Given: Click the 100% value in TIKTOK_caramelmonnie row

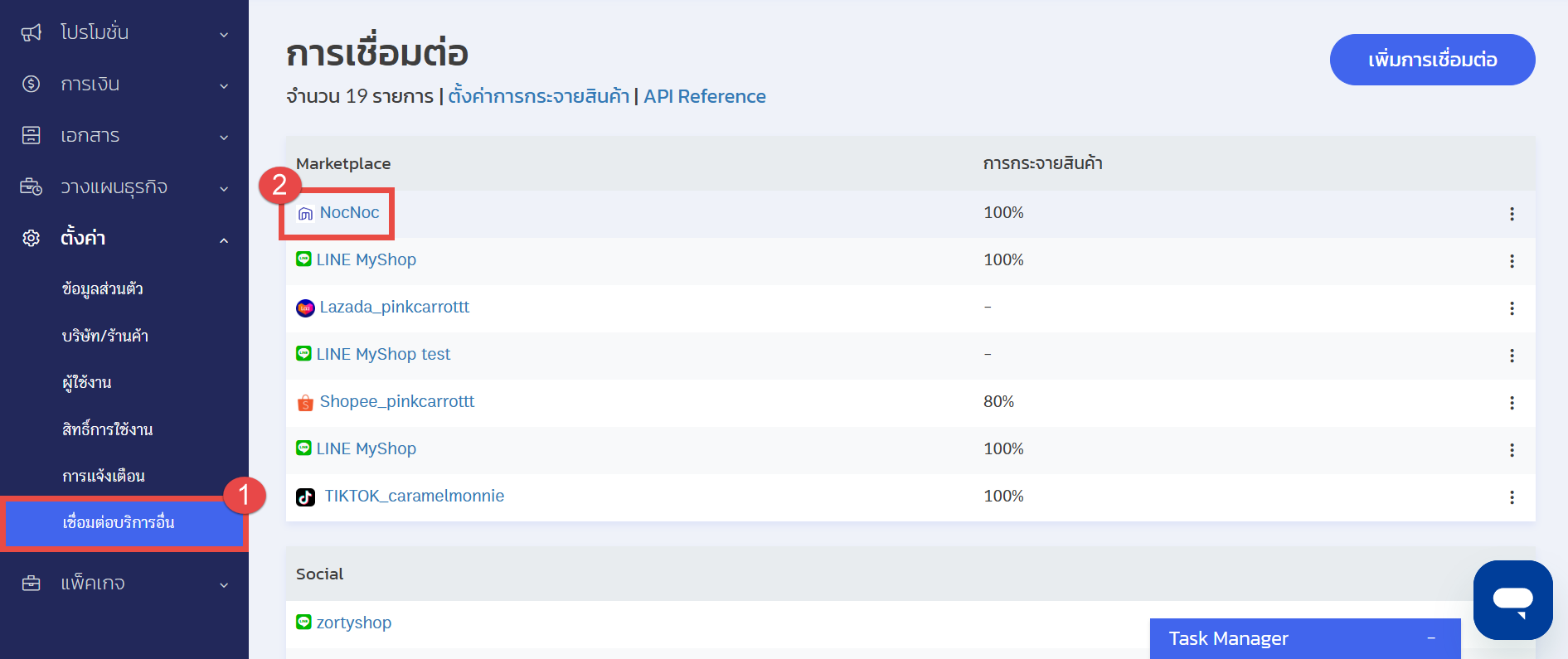Looking at the screenshot, I should (1003, 496).
